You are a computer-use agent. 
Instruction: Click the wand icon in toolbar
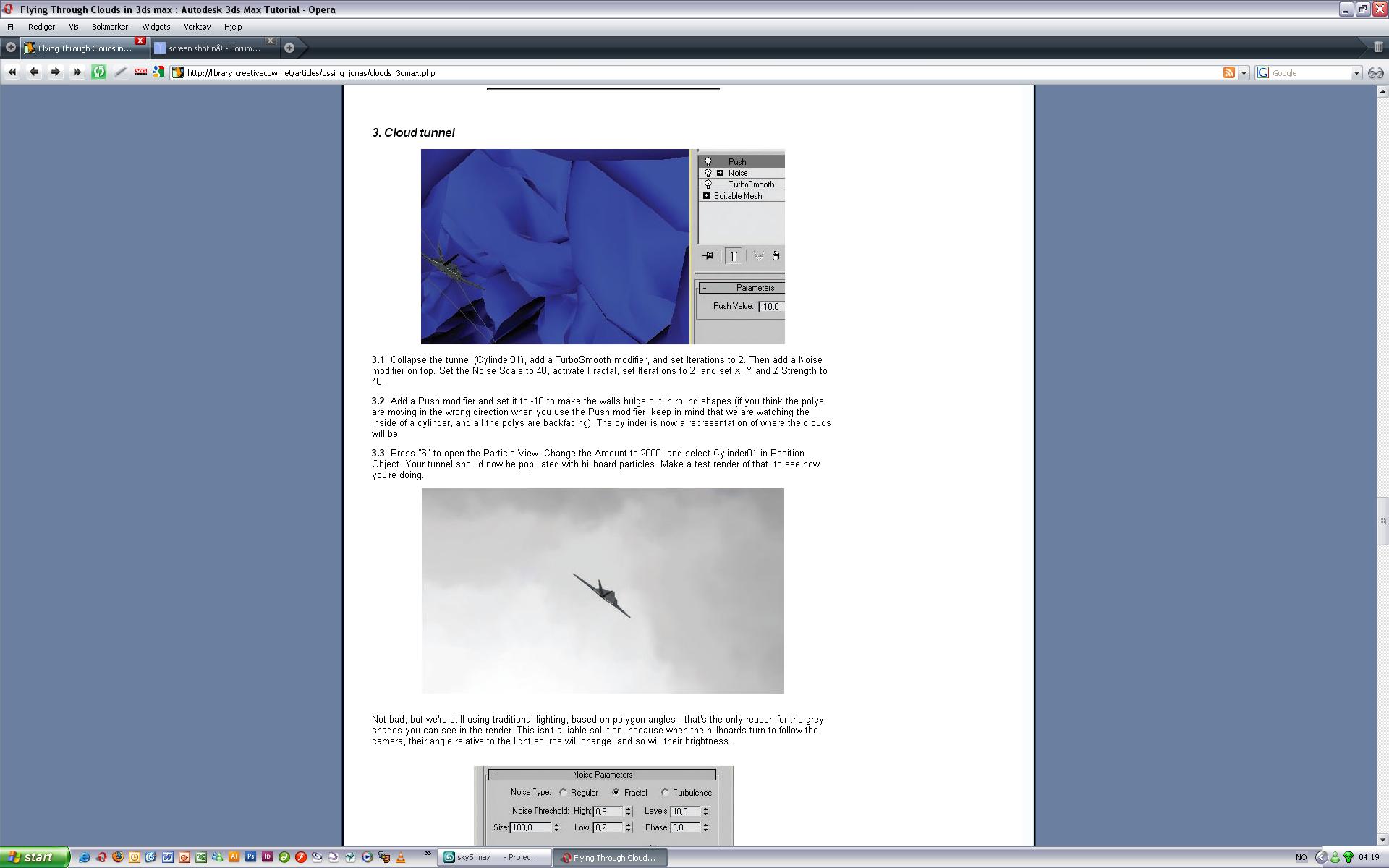coord(120,72)
